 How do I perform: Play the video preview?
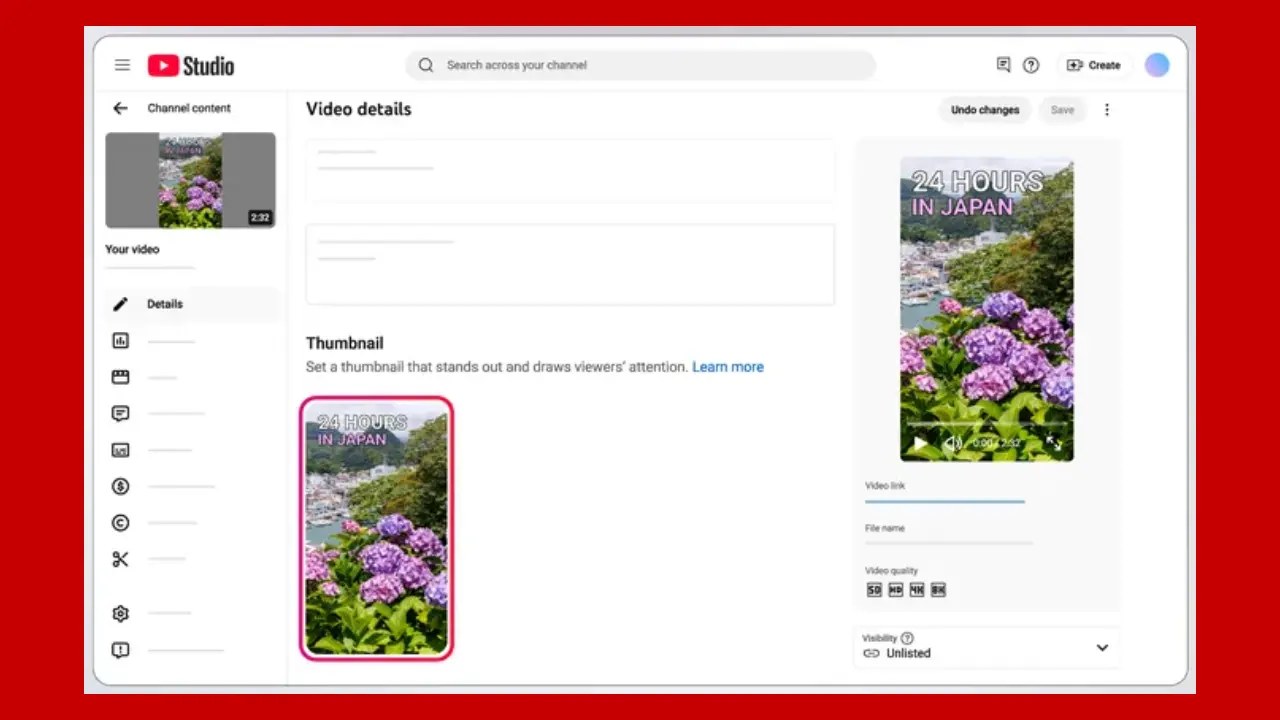click(921, 443)
